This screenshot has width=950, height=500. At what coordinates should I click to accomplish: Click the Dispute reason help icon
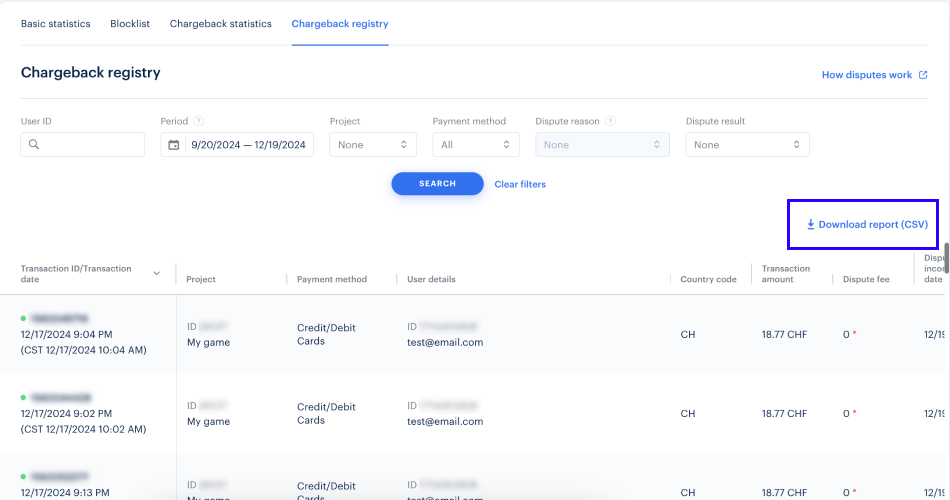(x=610, y=122)
